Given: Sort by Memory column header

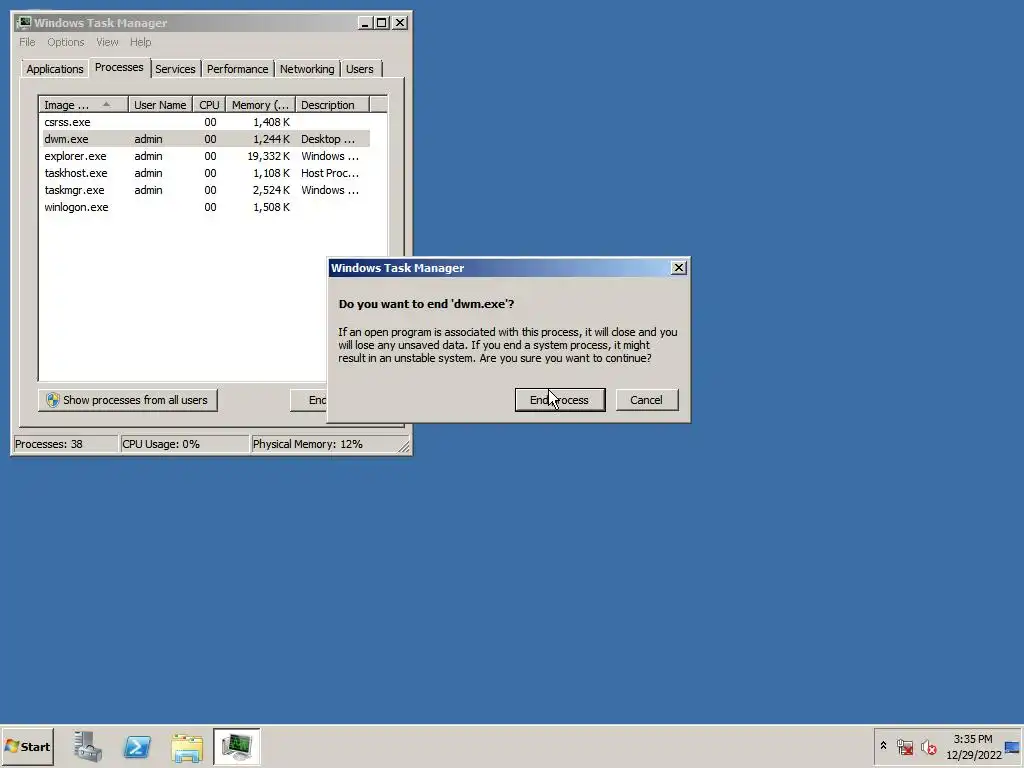Looking at the screenshot, I should click(x=261, y=104).
